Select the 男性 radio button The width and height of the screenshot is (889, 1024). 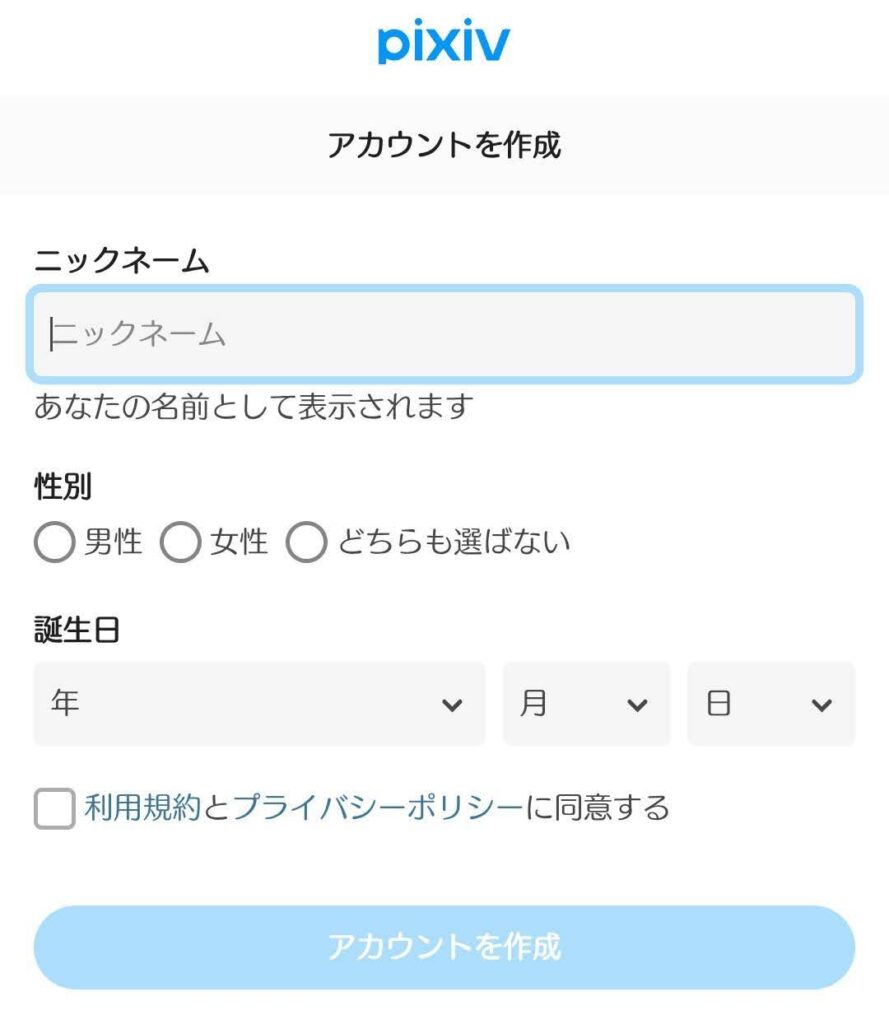click(55, 542)
